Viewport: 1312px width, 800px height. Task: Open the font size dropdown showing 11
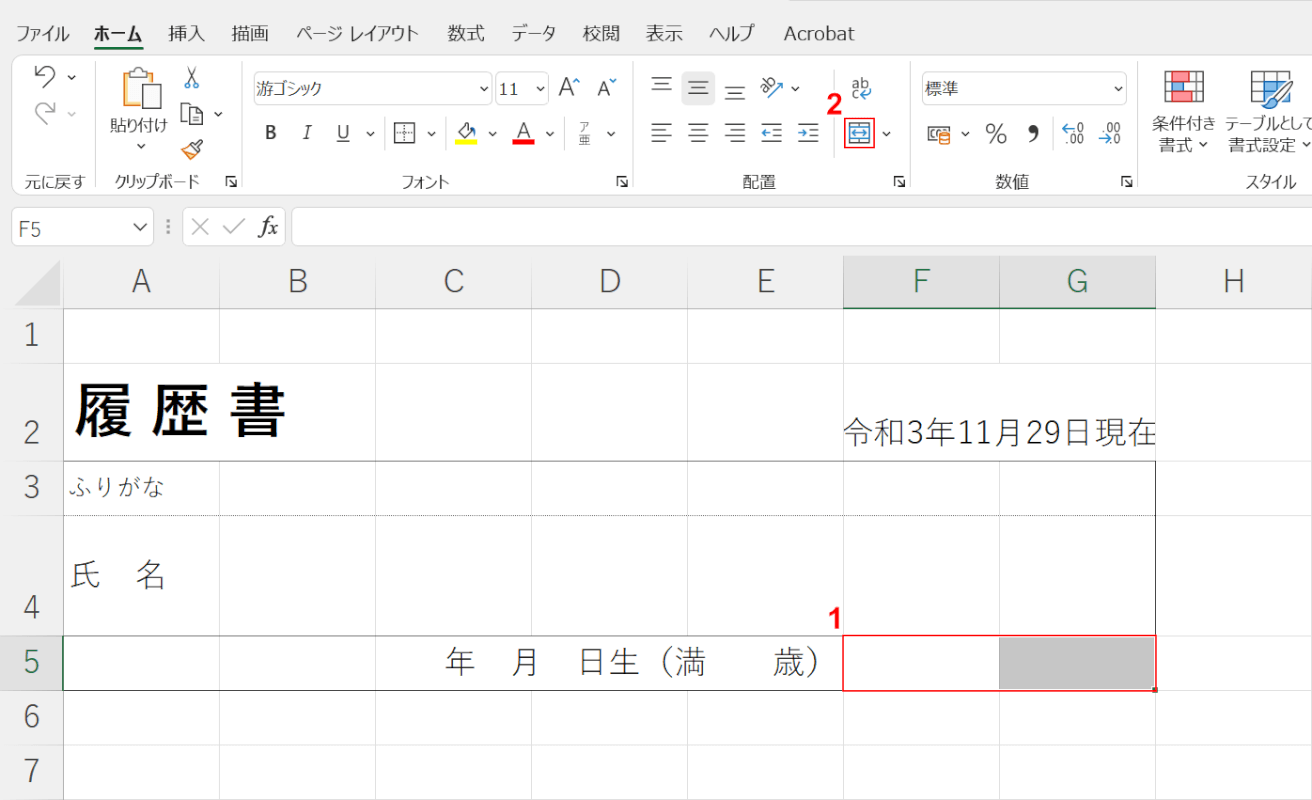coord(540,88)
